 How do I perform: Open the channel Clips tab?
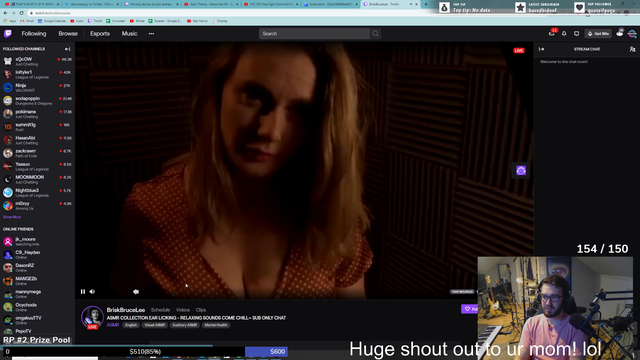click(201, 310)
